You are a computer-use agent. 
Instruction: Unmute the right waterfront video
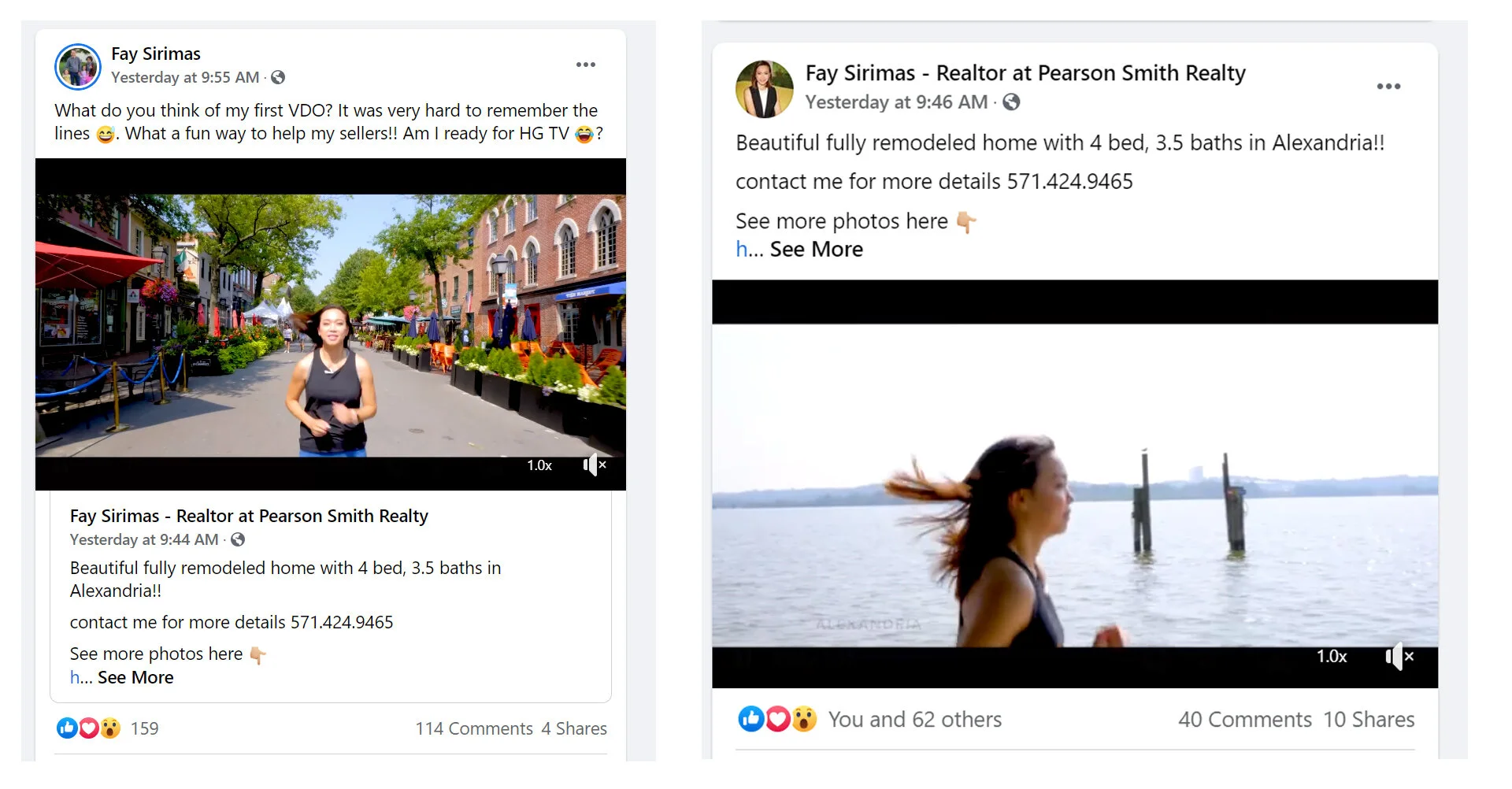tap(1399, 656)
